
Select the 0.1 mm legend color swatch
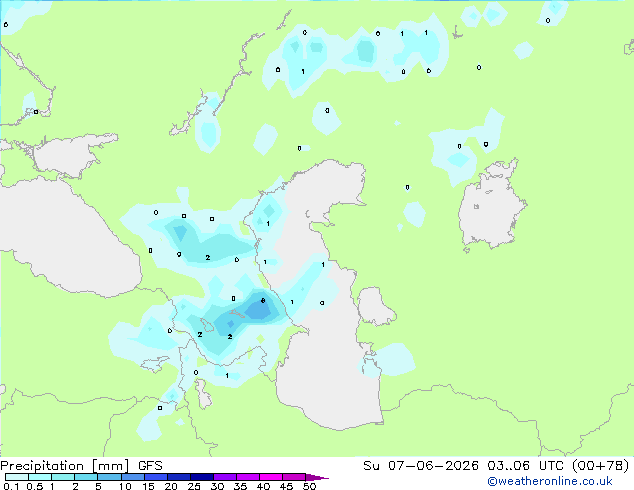tap(17, 477)
